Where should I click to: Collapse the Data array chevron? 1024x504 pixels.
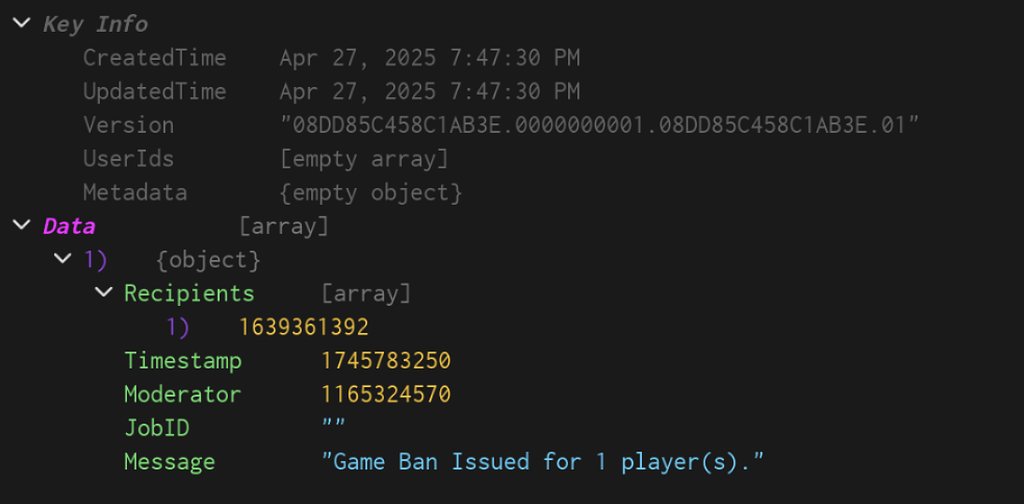pos(21,226)
